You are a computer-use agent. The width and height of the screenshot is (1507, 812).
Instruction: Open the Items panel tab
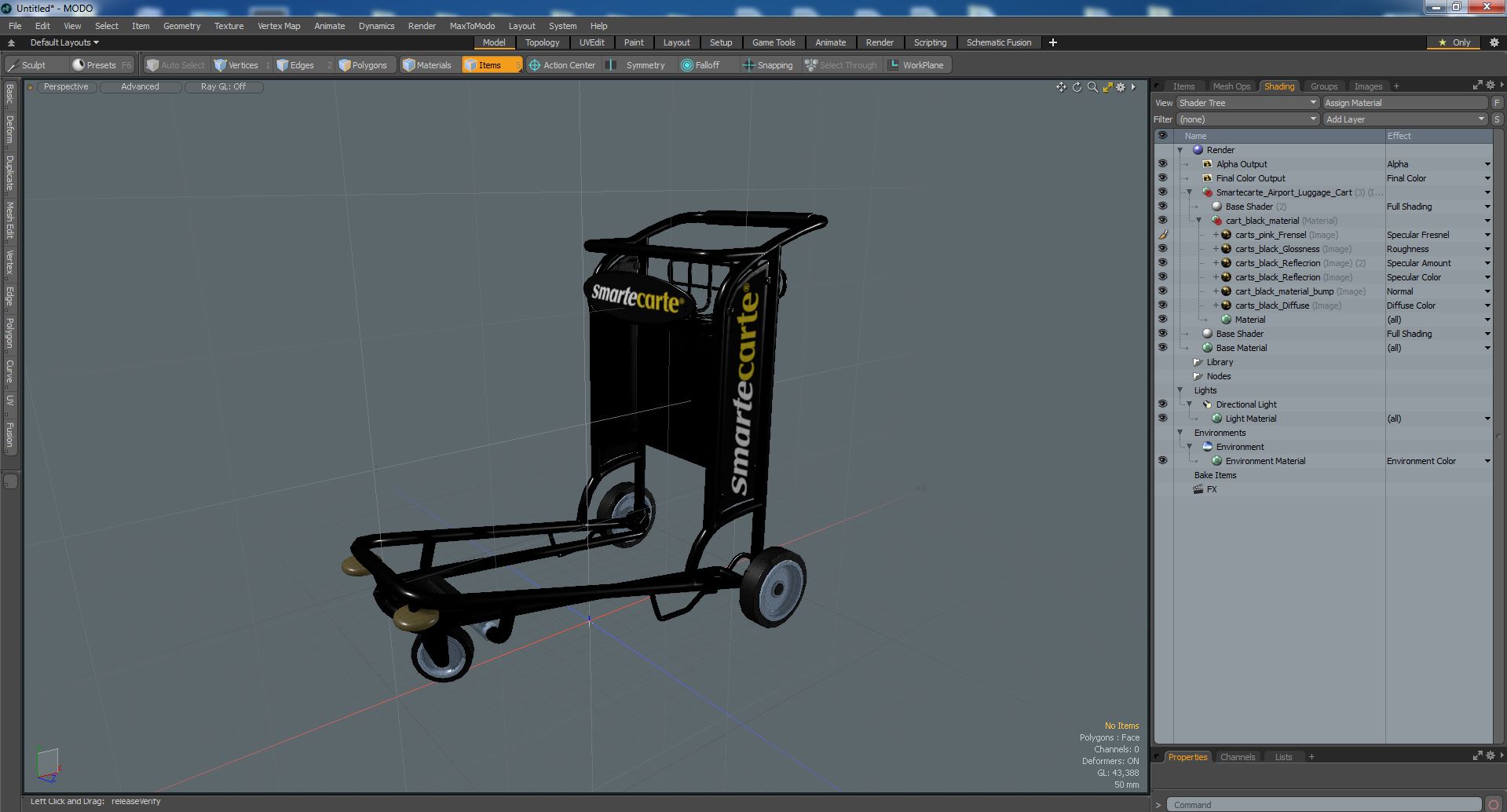coord(1183,86)
